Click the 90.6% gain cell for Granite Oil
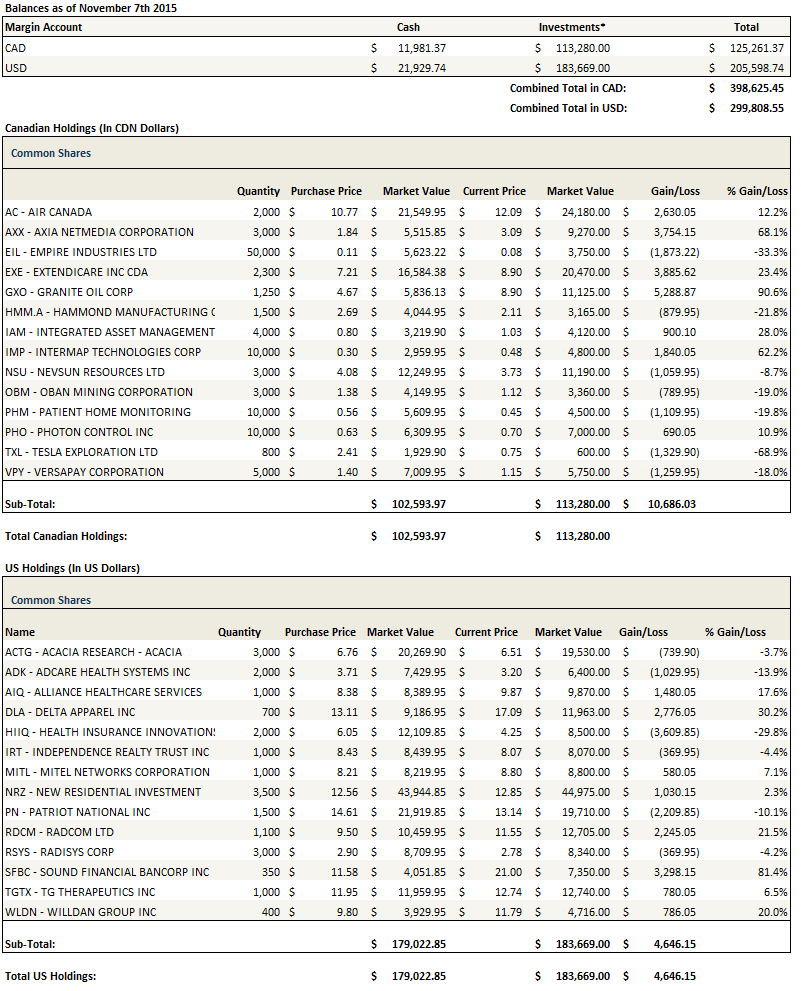 [x=771, y=292]
